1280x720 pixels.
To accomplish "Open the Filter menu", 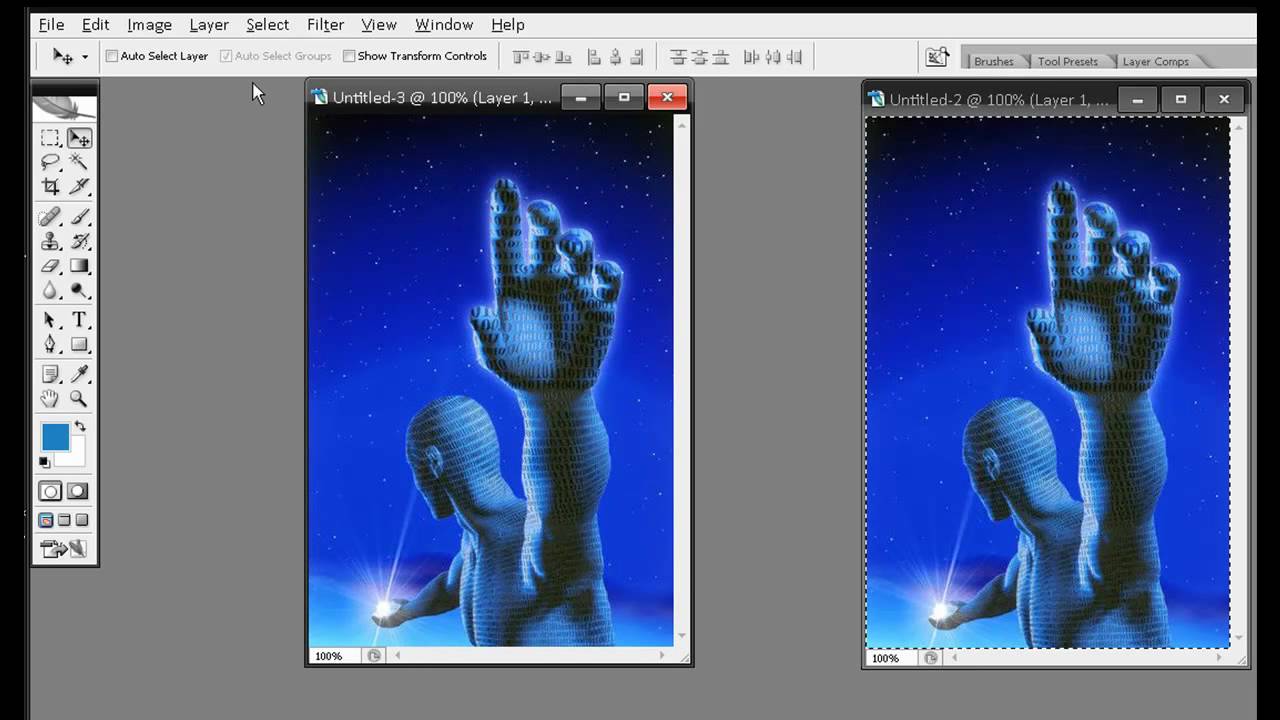I will (x=325, y=24).
